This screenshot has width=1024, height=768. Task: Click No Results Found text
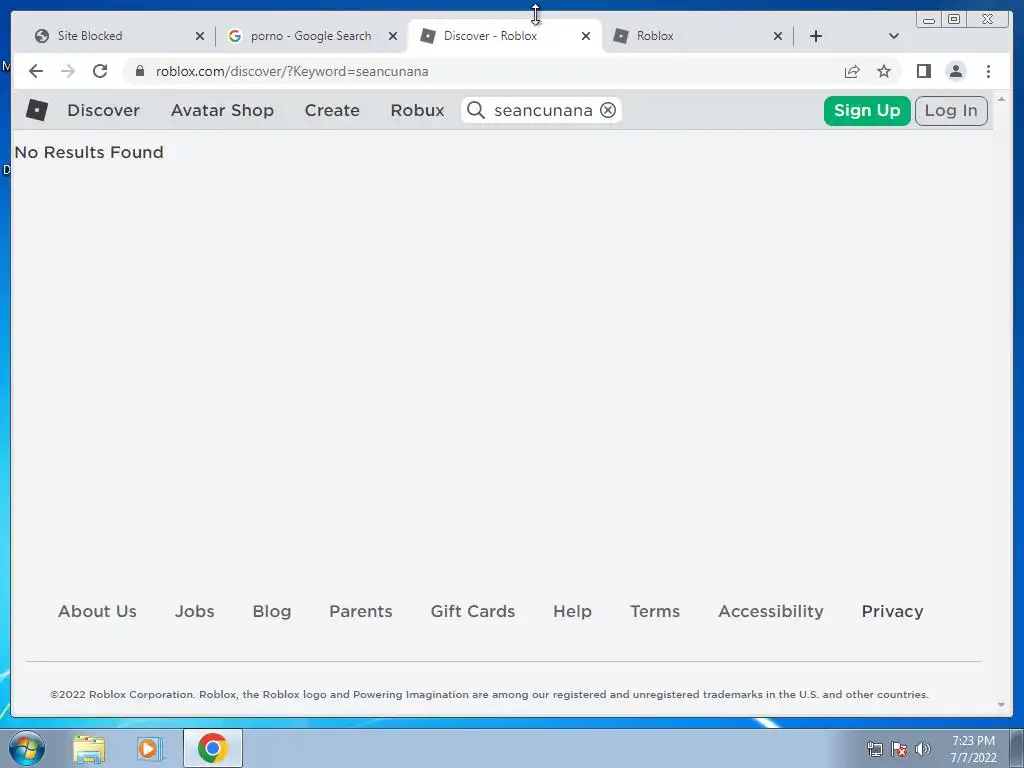pos(89,152)
